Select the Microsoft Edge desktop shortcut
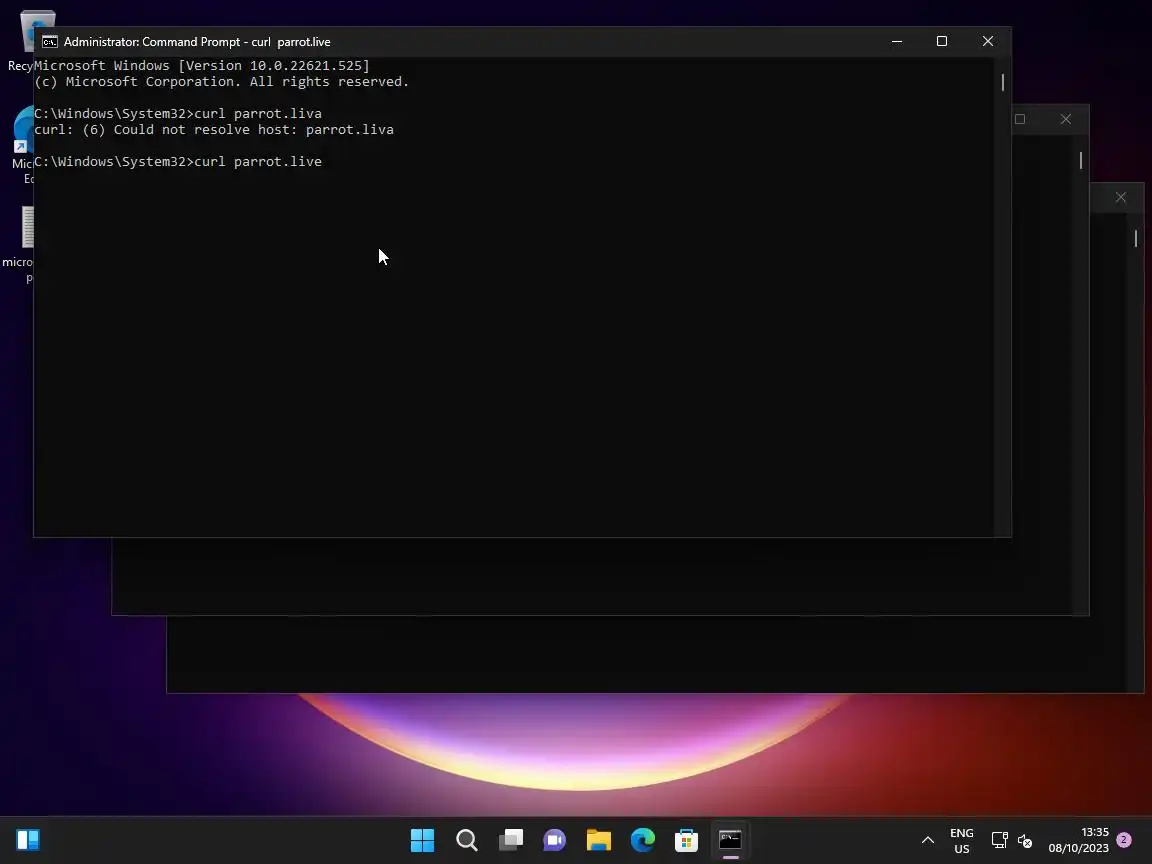This screenshot has height=864, width=1152. (x=24, y=143)
